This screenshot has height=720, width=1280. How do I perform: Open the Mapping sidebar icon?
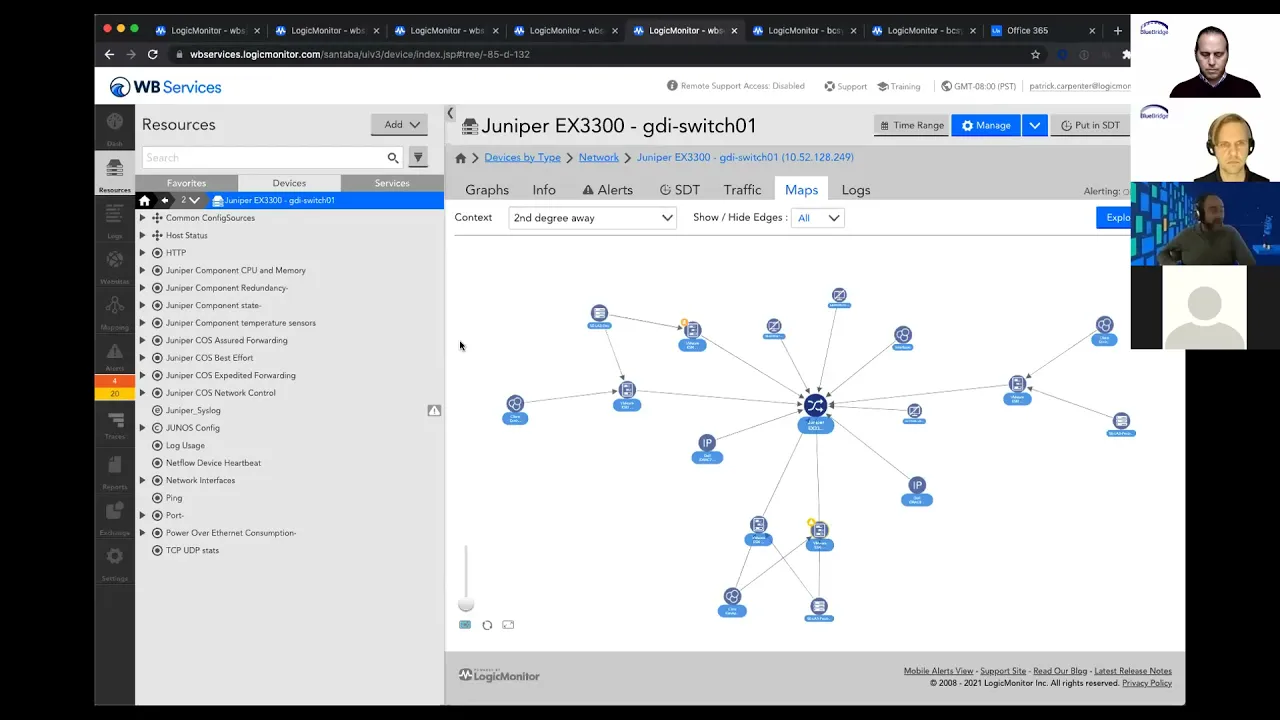115,312
